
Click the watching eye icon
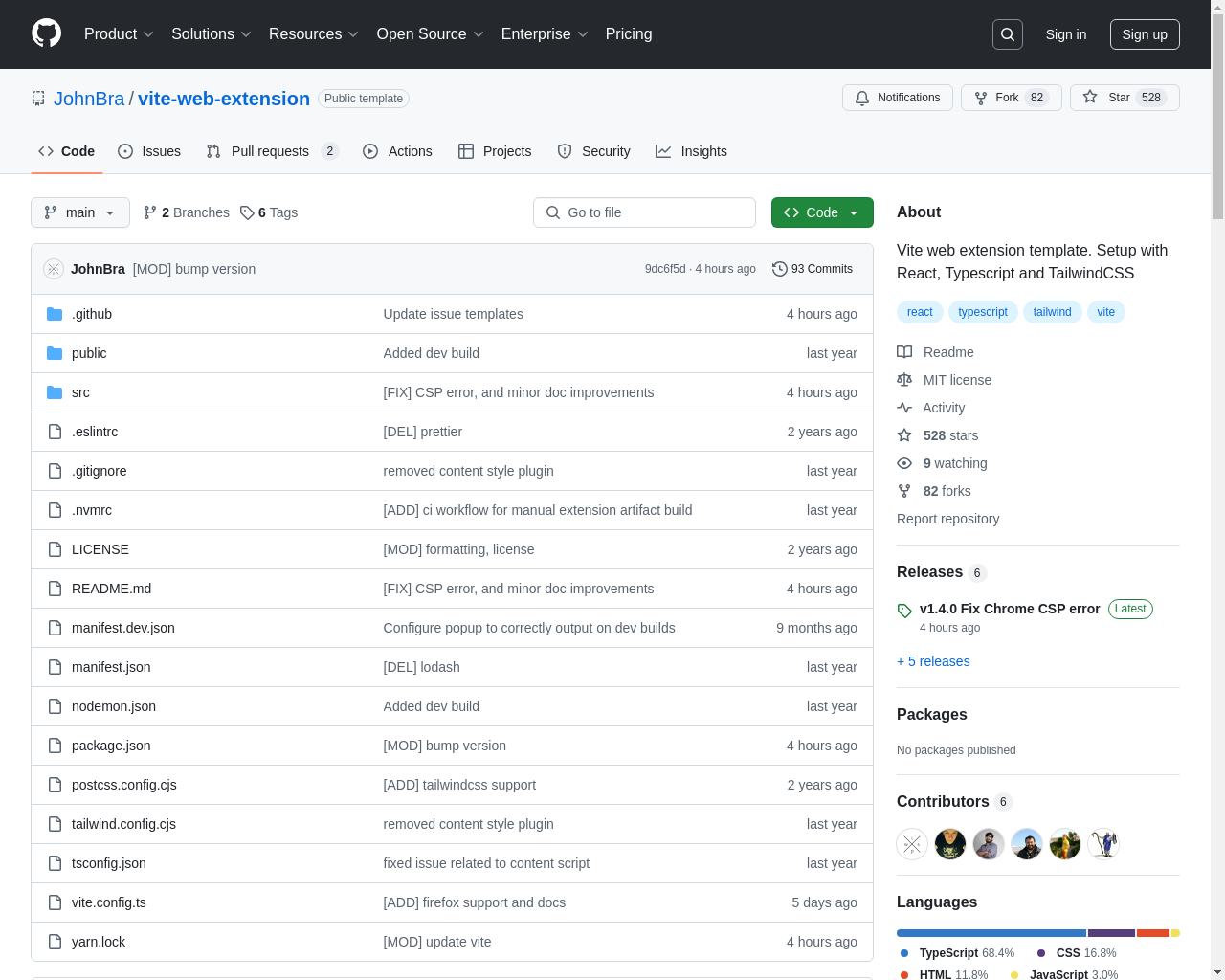point(904,463)
